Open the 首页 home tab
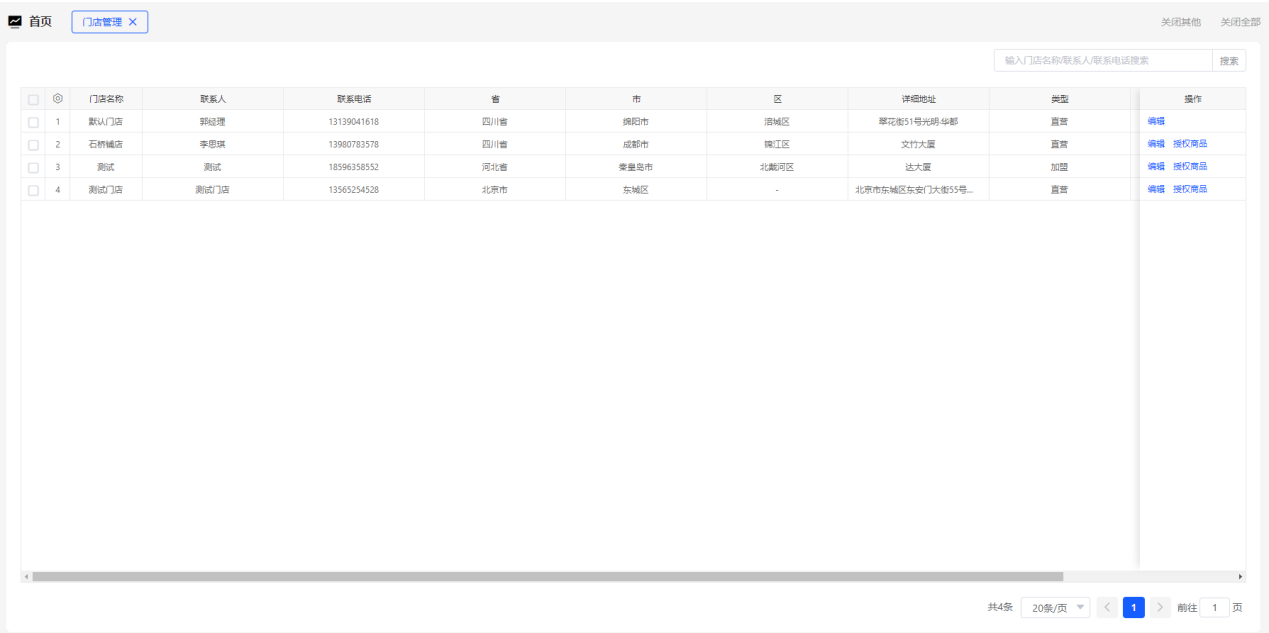 tap(40, 22)
